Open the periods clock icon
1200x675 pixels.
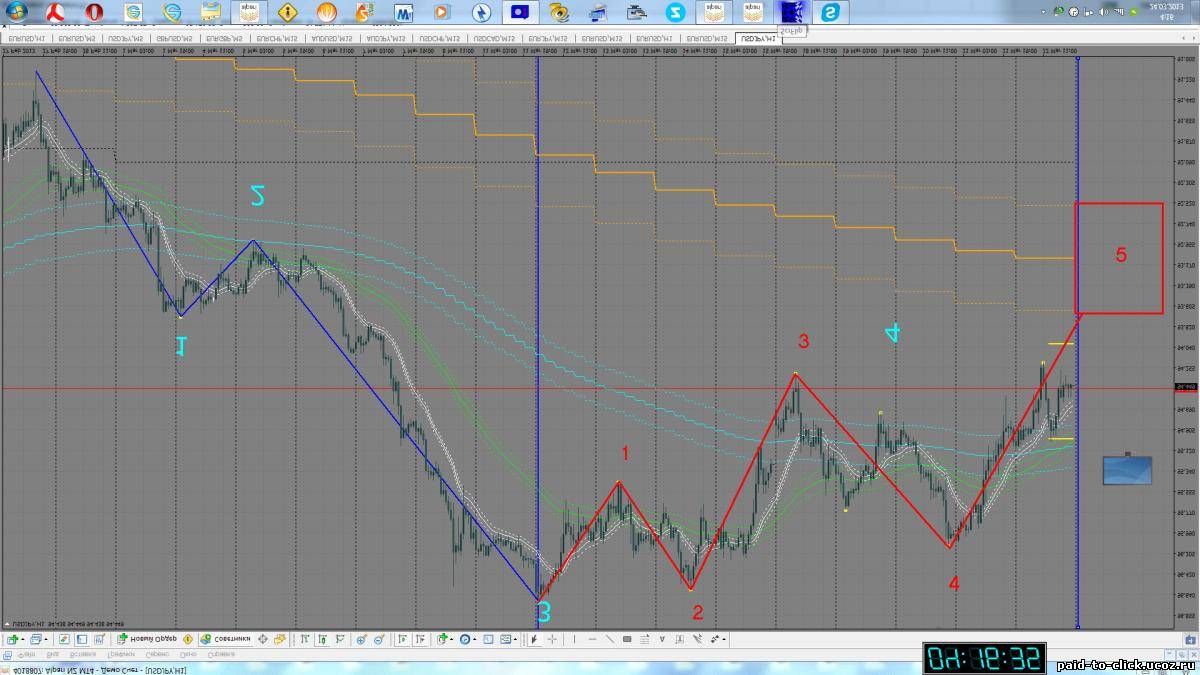pyautogui.click(x=464, y=639)
